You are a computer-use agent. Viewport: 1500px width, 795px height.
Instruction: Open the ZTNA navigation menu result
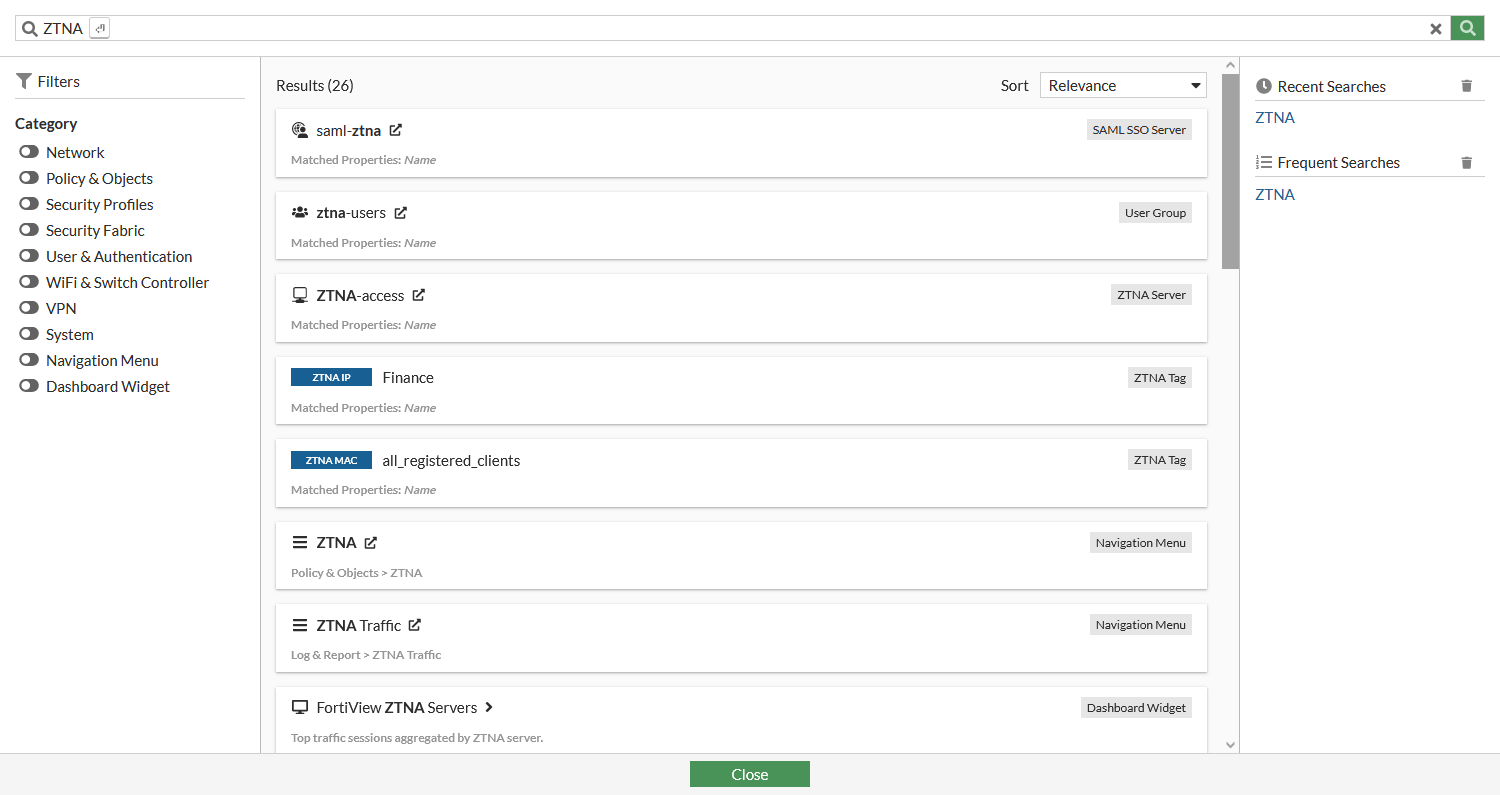(336, 543)
